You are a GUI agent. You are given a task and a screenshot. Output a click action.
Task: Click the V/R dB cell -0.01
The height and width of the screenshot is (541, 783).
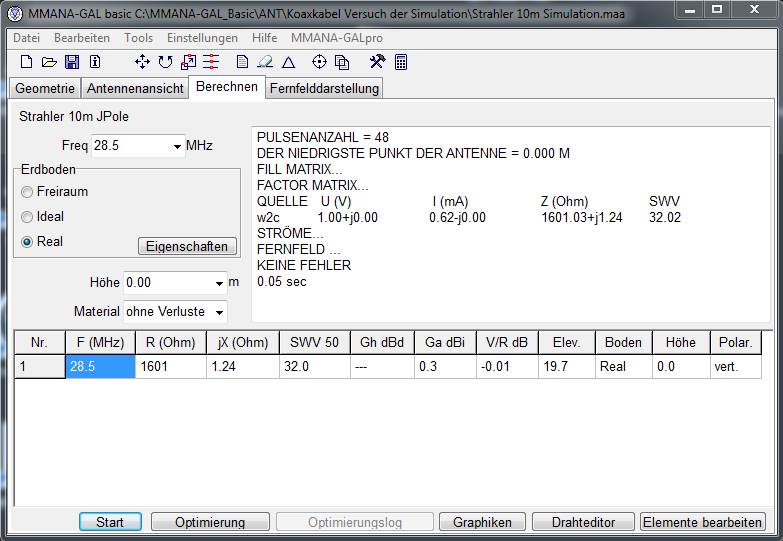507,367
